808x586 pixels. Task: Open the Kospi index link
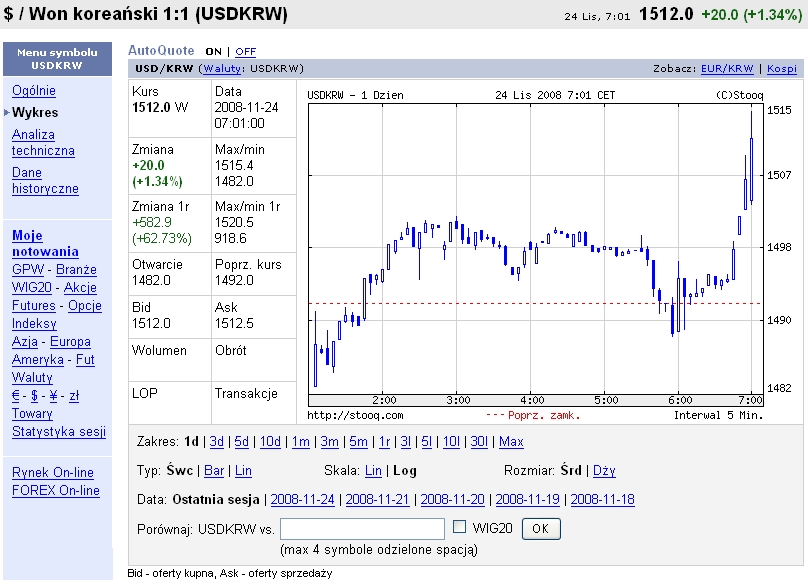pos(782,69)
